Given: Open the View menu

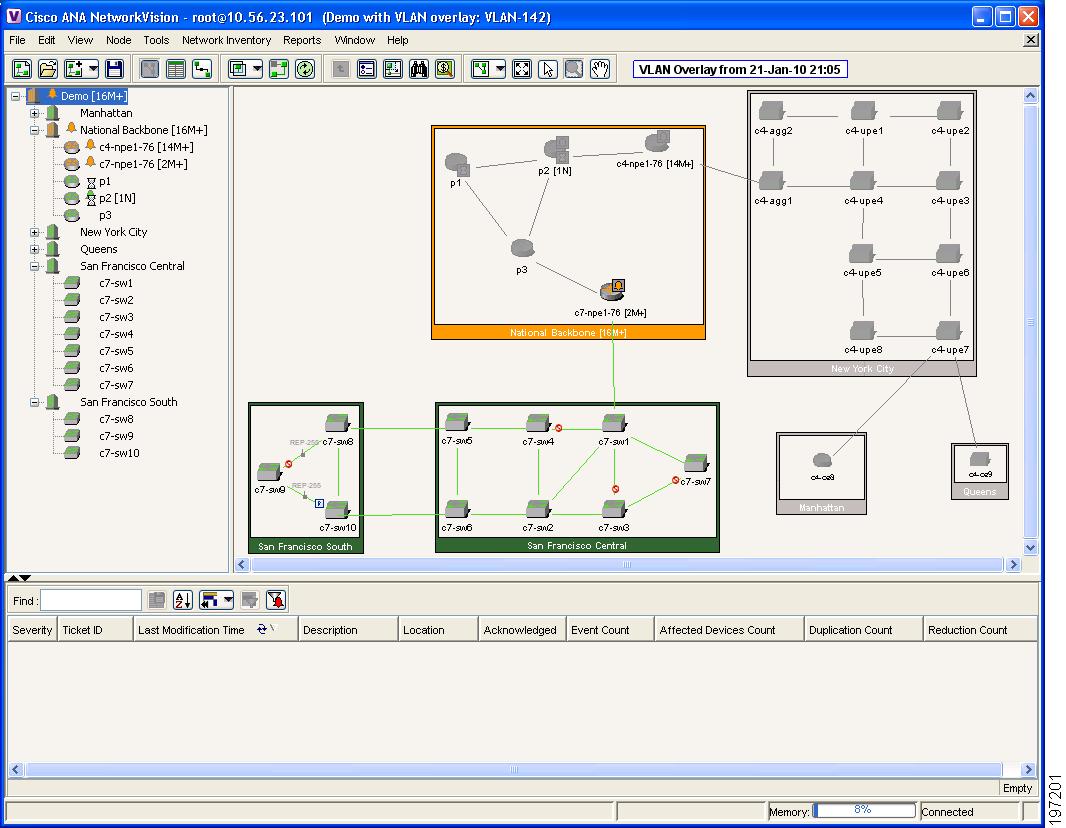Looking at the screenshot, I should [x=80, y=41].
